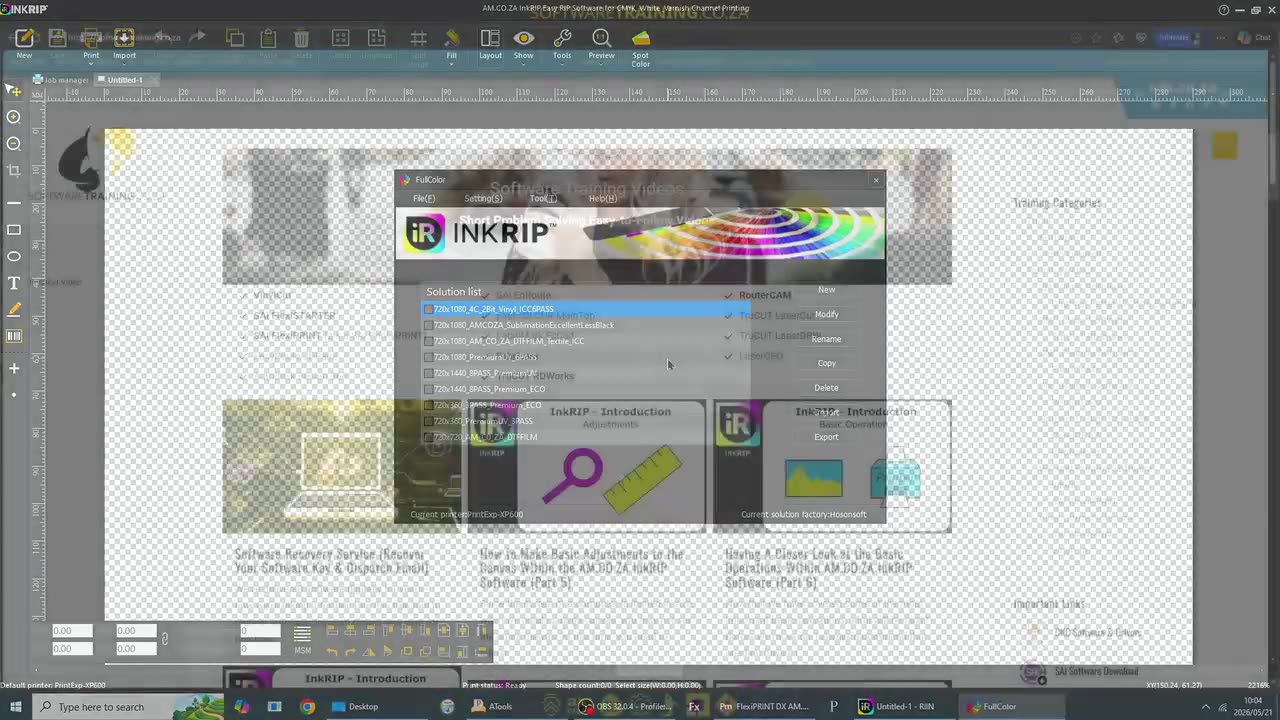
Task: Check the 720x360_3PASS_Premium_ECO checkbox
Action: click(429, 405)
